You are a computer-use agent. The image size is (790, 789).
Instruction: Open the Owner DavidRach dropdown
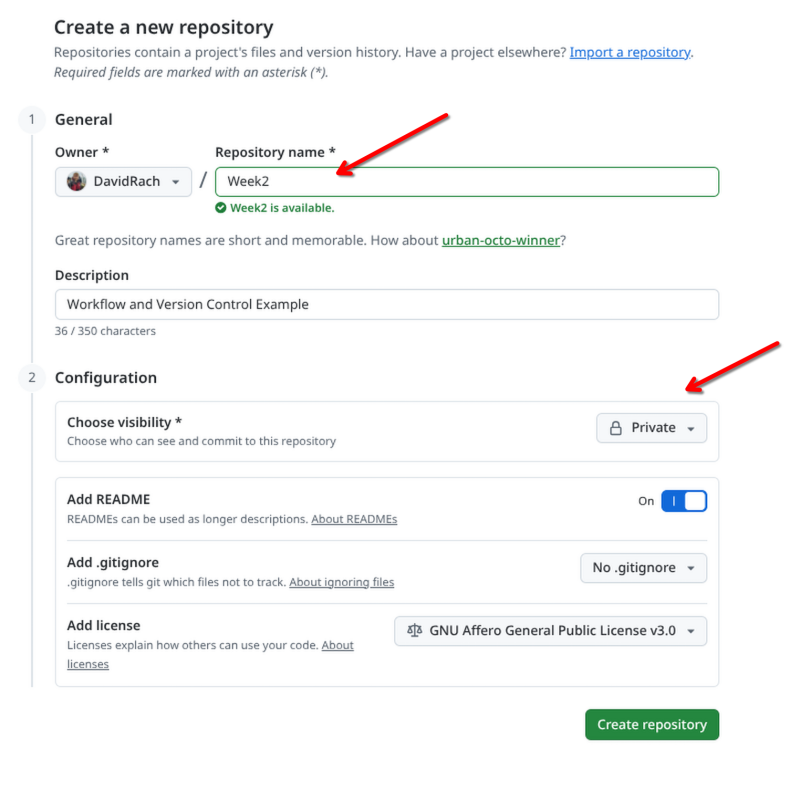123,182
